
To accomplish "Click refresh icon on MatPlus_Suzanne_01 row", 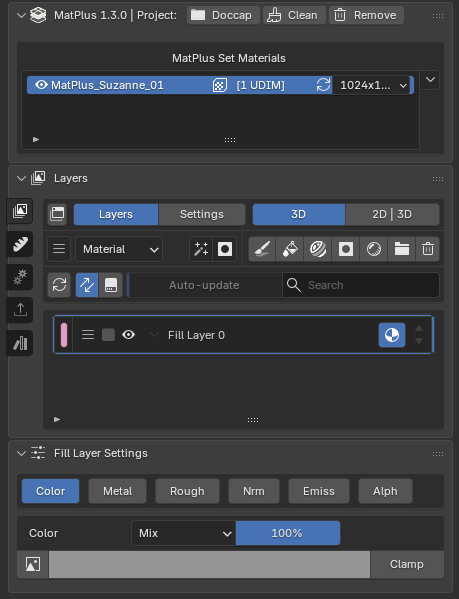I will click(x=323, y=85).
